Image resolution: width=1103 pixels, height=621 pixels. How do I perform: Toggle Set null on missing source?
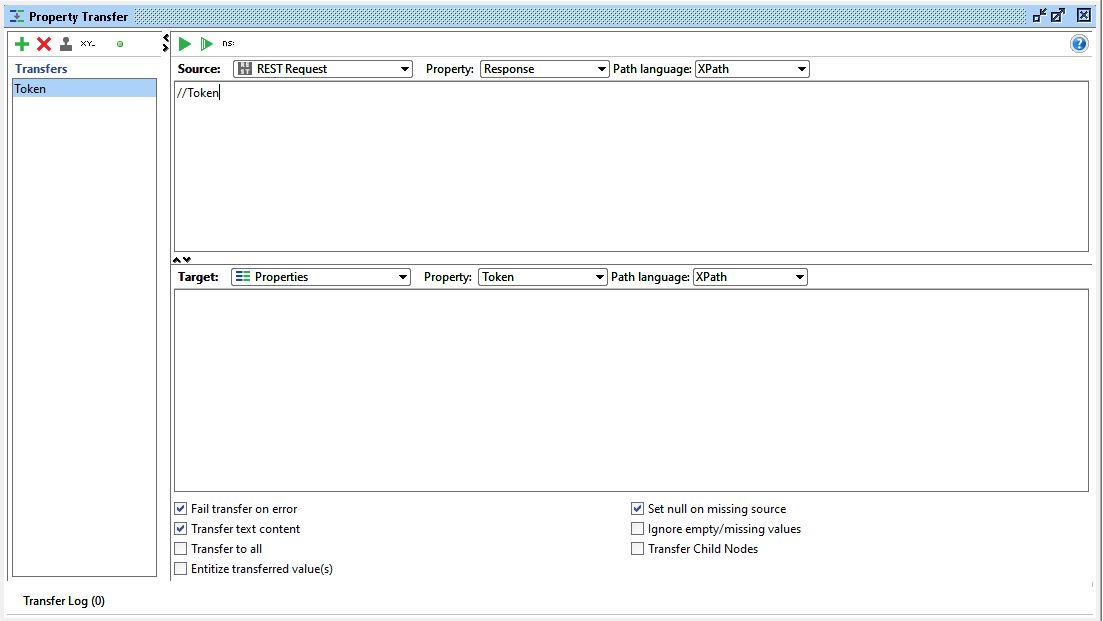coord(637,508)
